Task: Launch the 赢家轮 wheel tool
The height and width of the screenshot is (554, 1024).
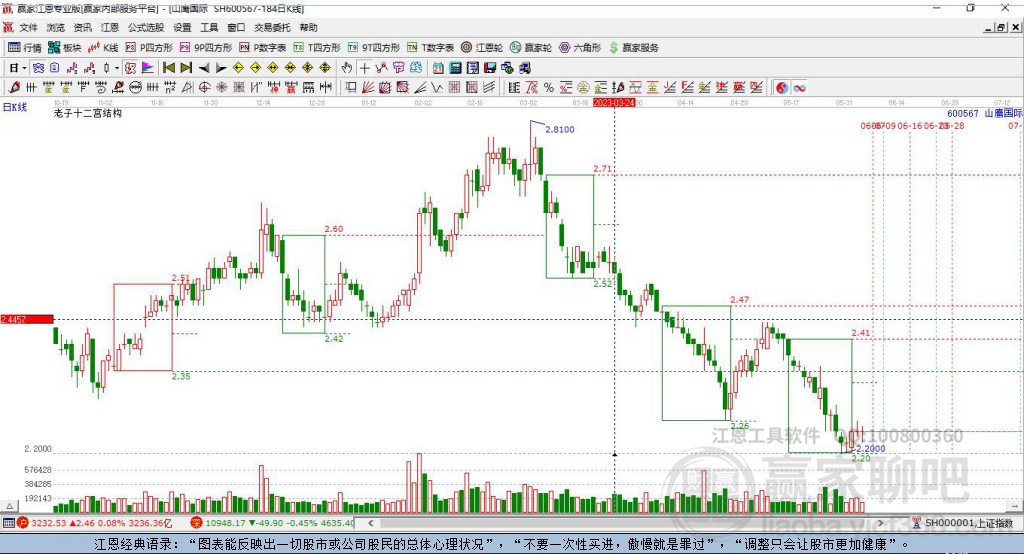Action: click(531, 48)
